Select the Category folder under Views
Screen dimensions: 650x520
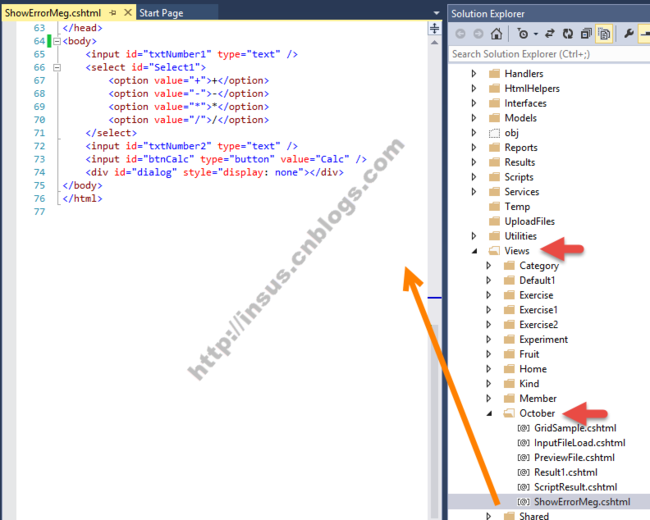pos(539,266)
